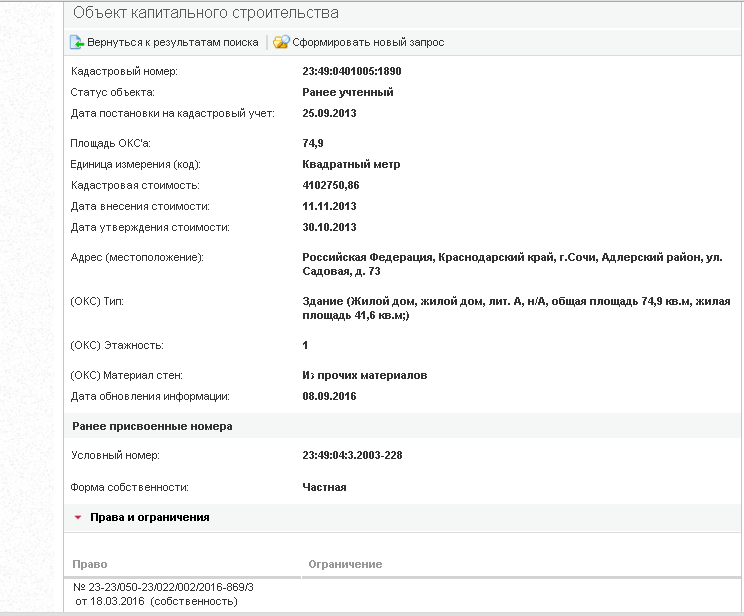Click the new request icon in toolbar
This screenshot has width=744, height=616.
click(x=281, y=43)
